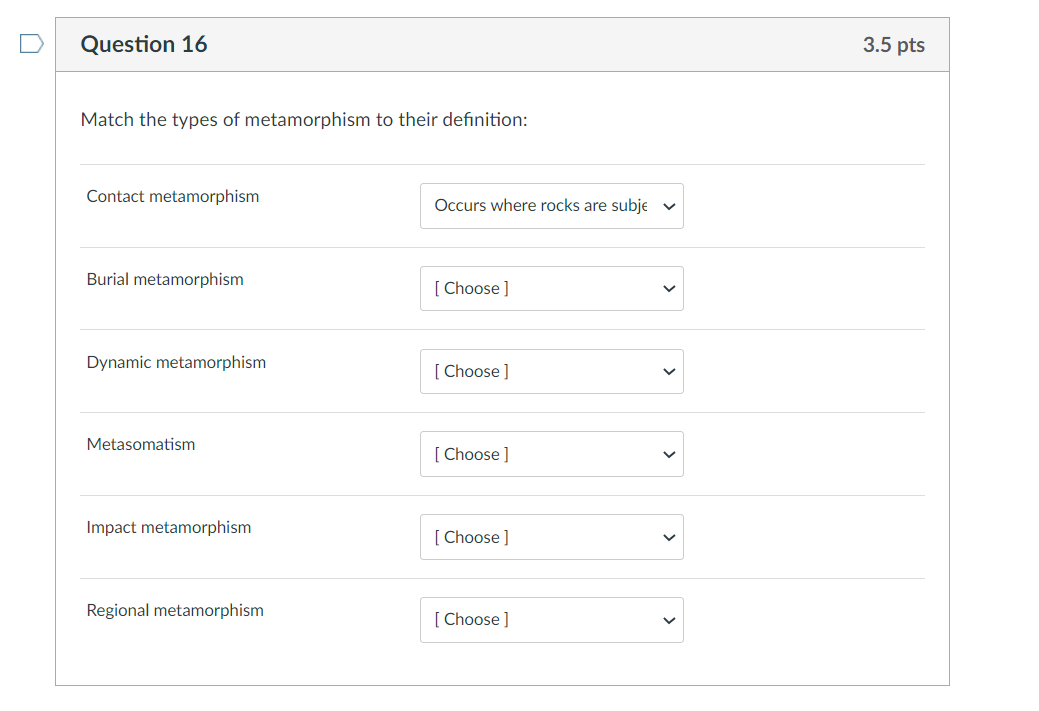Click the chevron arrow beside Metasomatism
The height and width of the screenshot is (711, 1039).
[x=669, y=455]
